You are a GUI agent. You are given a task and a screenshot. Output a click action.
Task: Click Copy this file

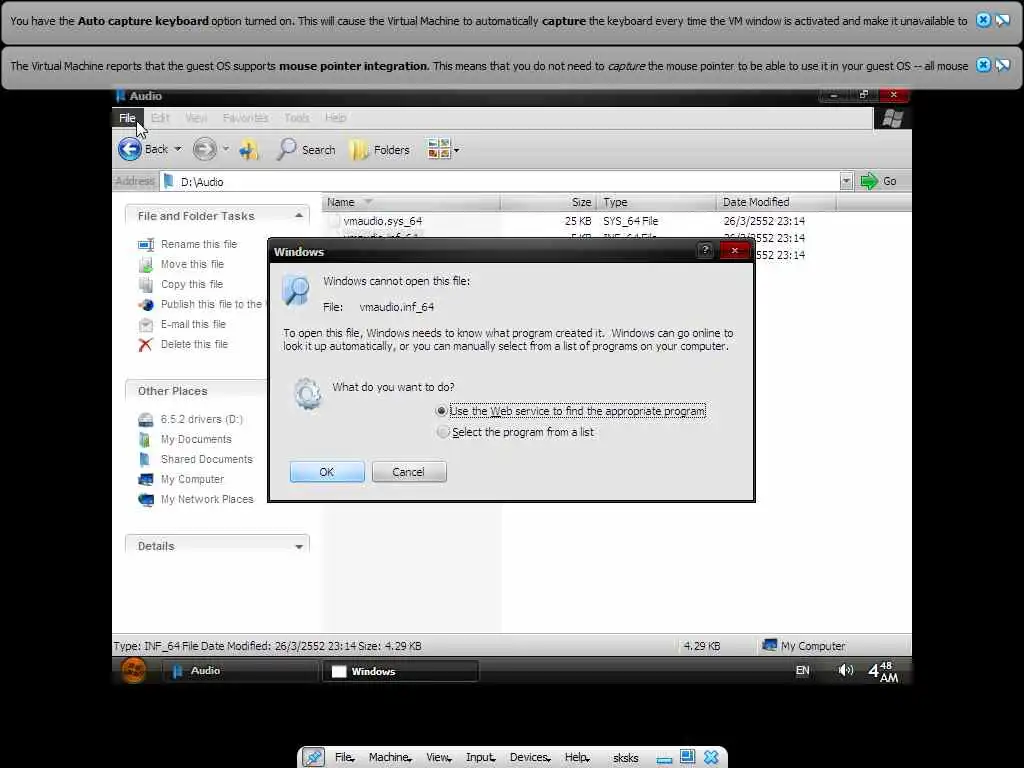pos(191,284)
